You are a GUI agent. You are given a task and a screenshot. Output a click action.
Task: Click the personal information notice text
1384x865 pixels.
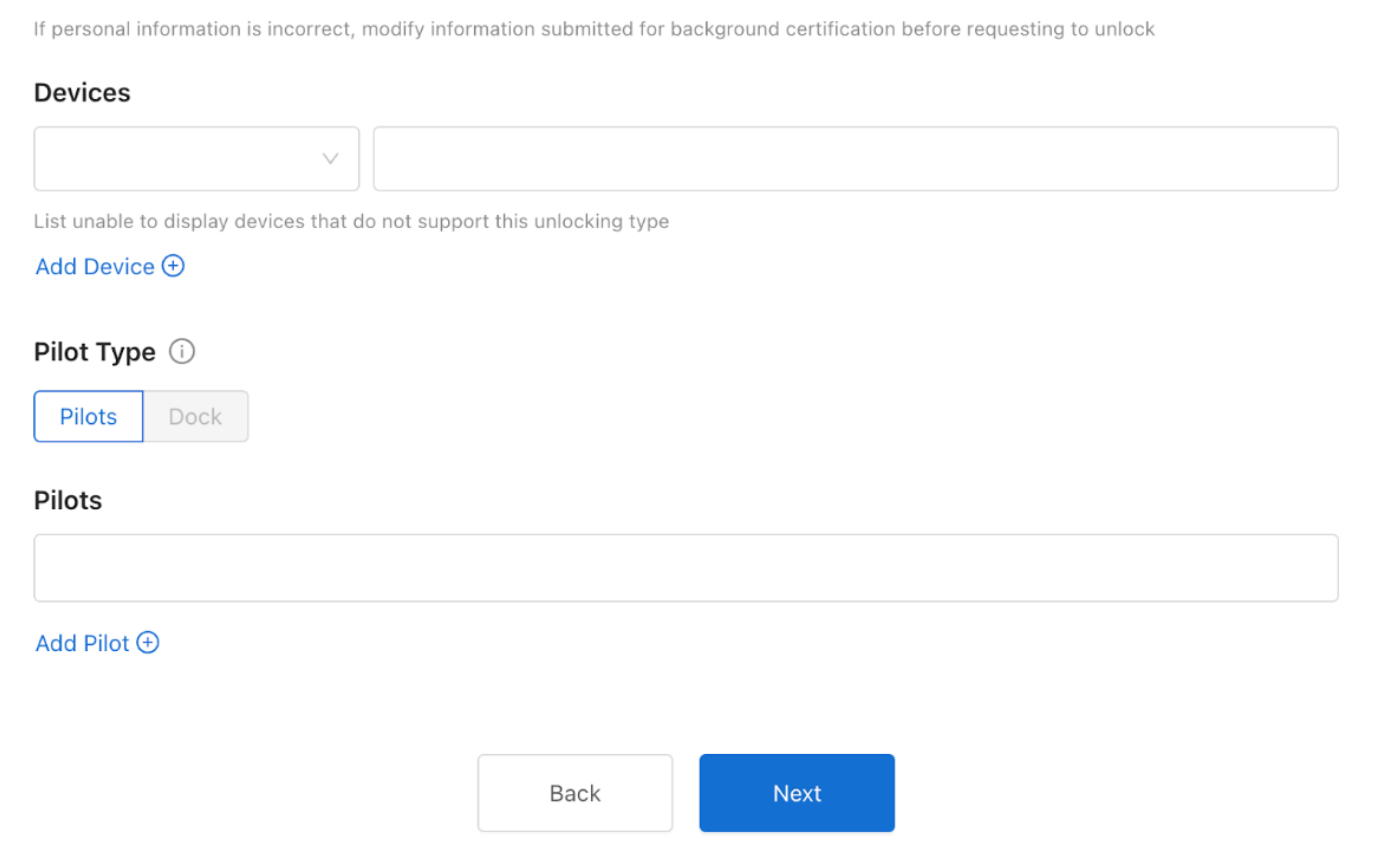[594, 29]
